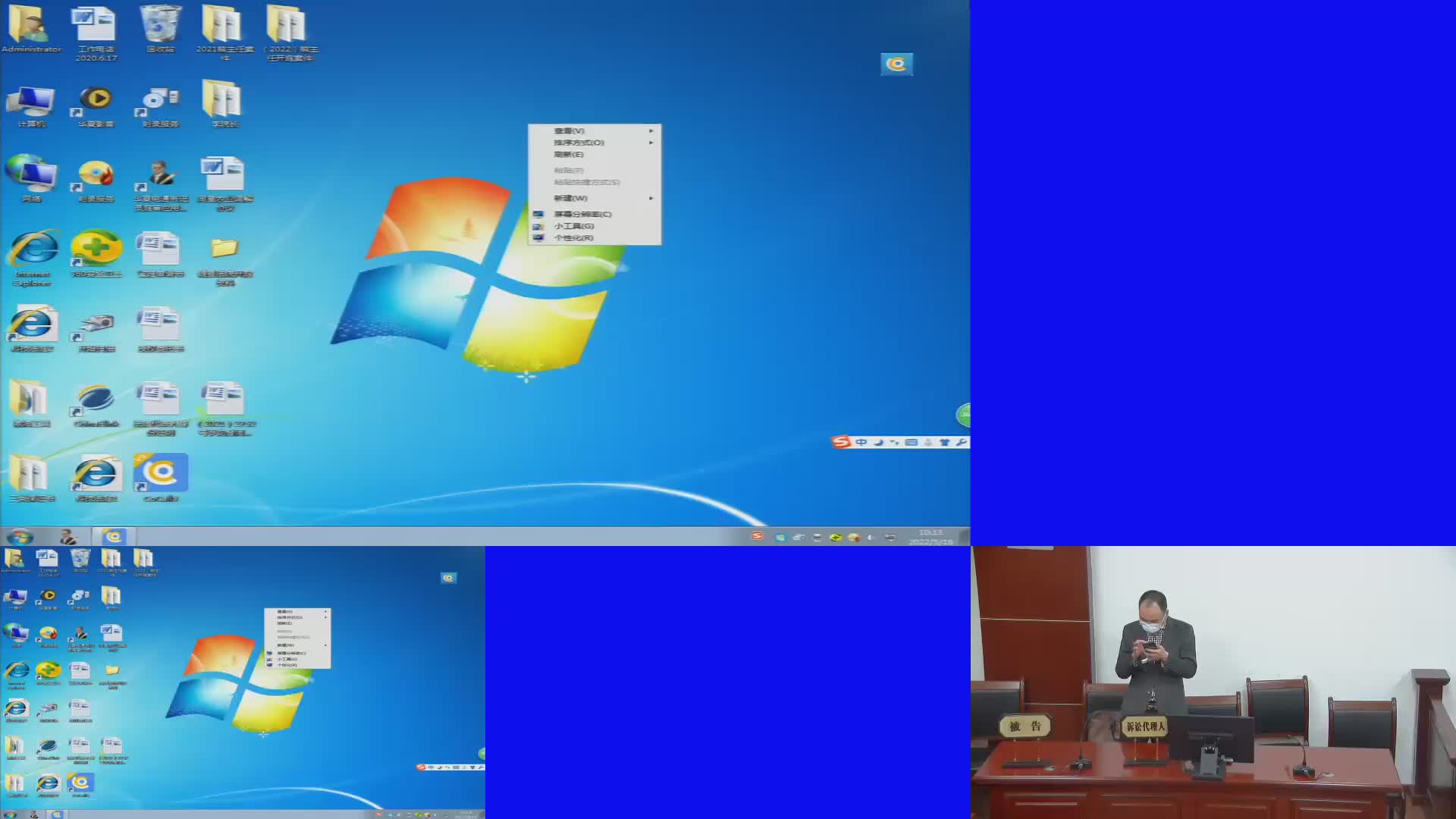
Task: Click the small mirrored desktop preview's Recycle Bin
Action: (80, 561)
